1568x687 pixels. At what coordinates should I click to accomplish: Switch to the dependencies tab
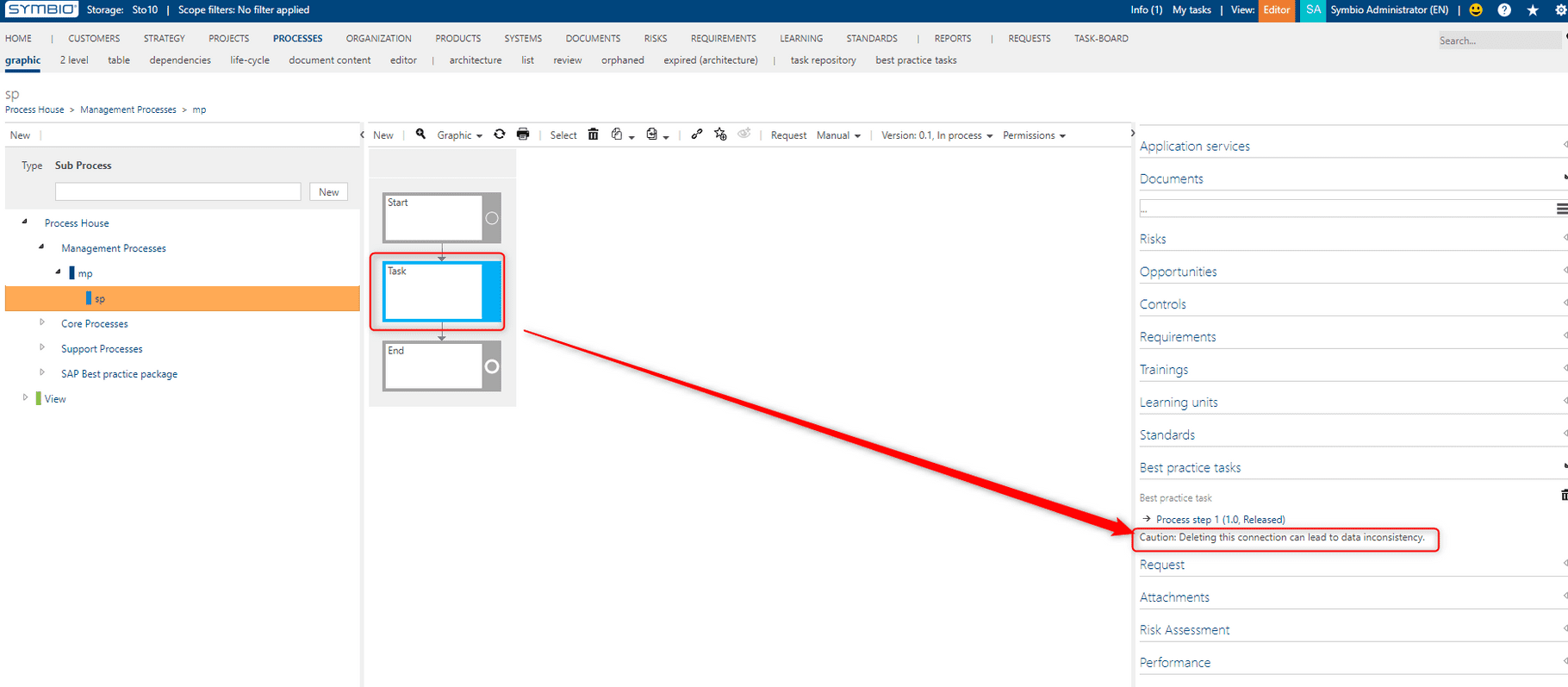pyautogui.click(x=180, y=60)
